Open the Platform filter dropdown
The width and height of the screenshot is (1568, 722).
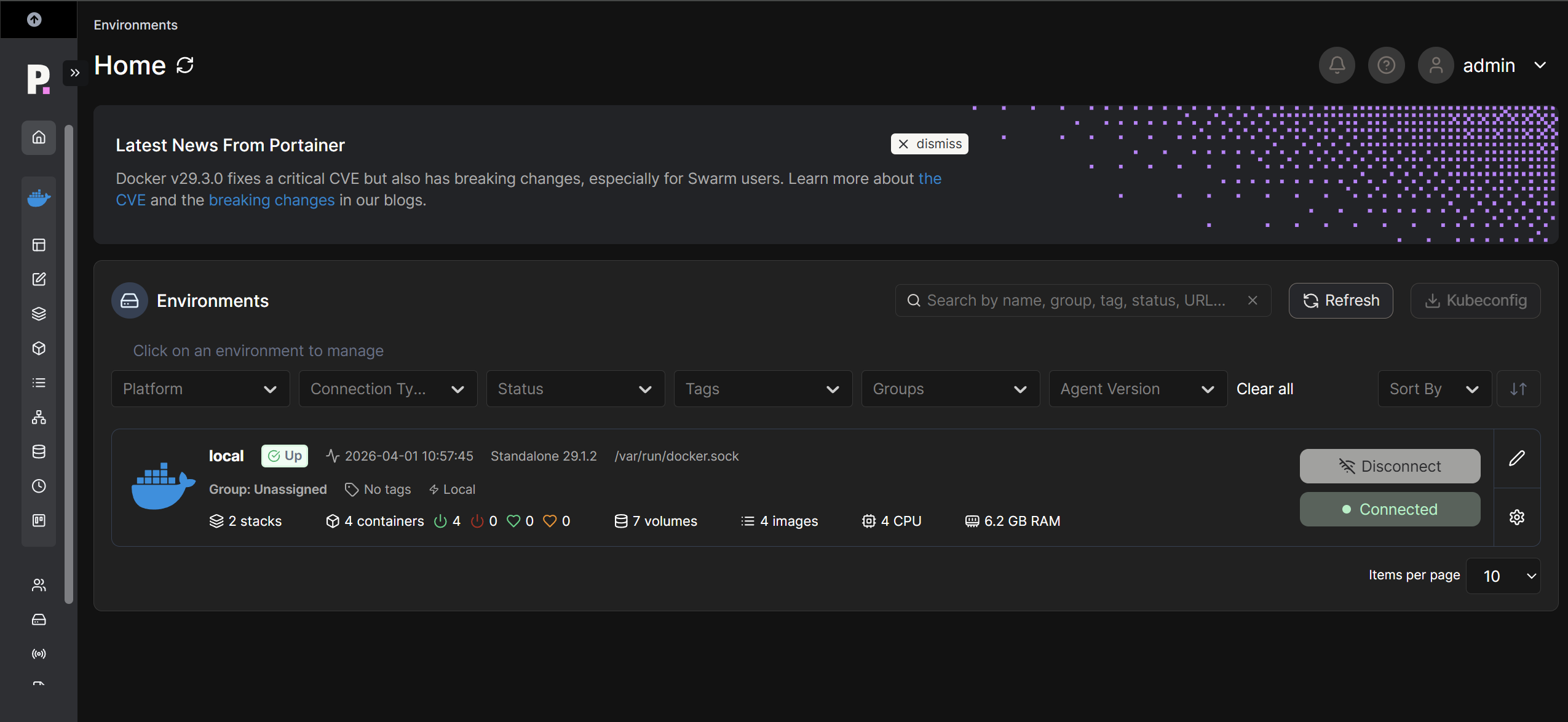200,389
